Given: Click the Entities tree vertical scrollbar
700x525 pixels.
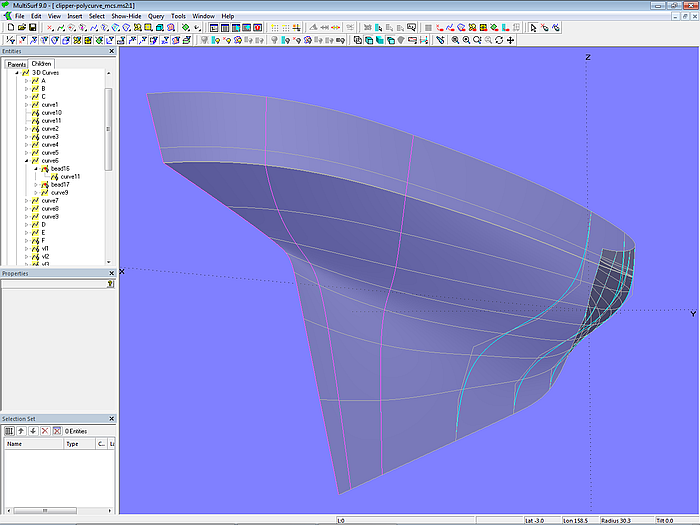Looking at the screenshot, I should (x=109, y=120).
